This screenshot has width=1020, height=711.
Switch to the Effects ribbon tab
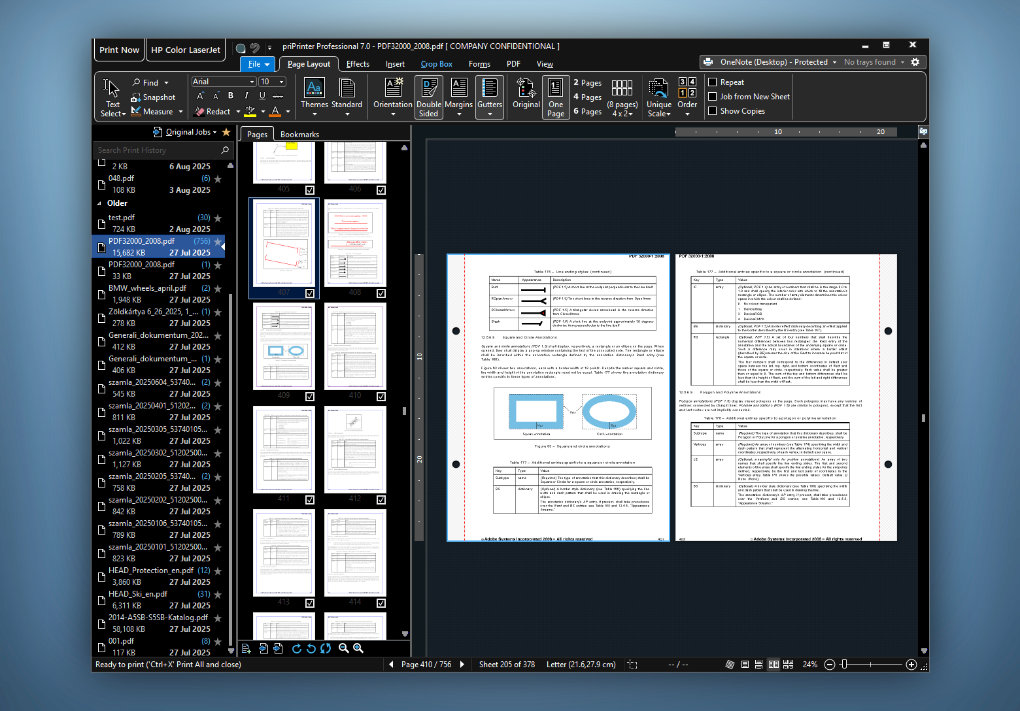[x=357, y=64]
